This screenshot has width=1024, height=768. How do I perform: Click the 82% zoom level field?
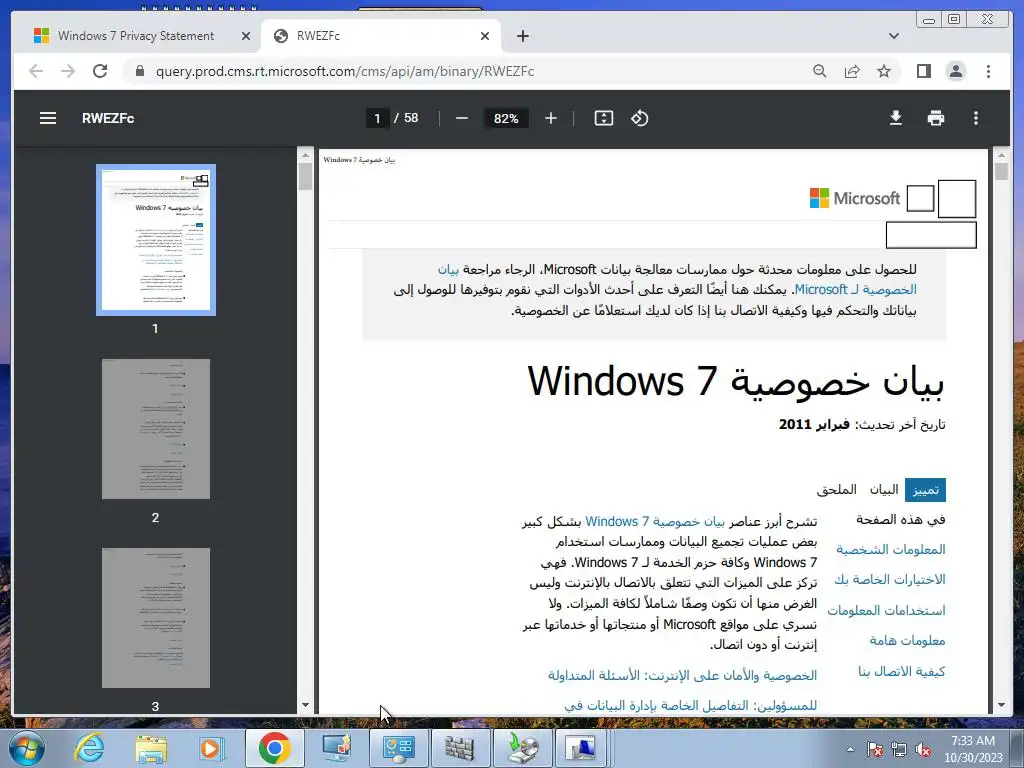pos(506,118)
